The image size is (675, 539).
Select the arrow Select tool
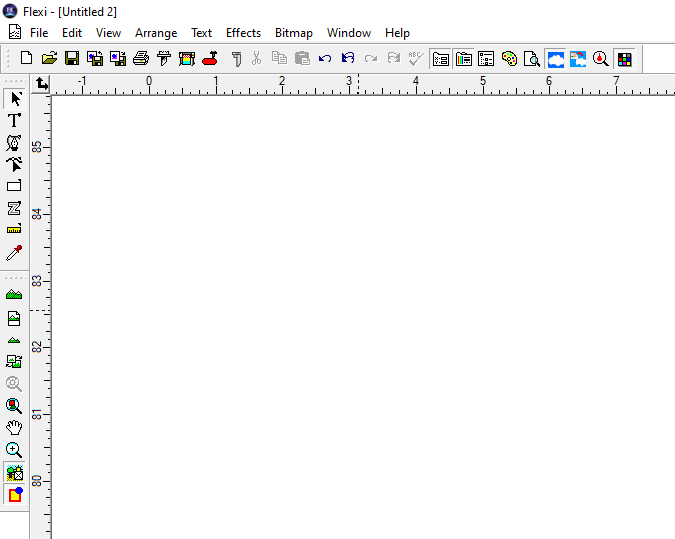[14, 98]
